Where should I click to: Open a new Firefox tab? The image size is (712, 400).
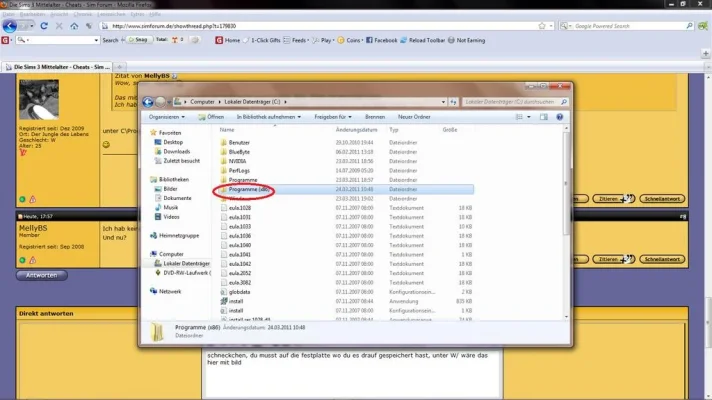(120, 67)
